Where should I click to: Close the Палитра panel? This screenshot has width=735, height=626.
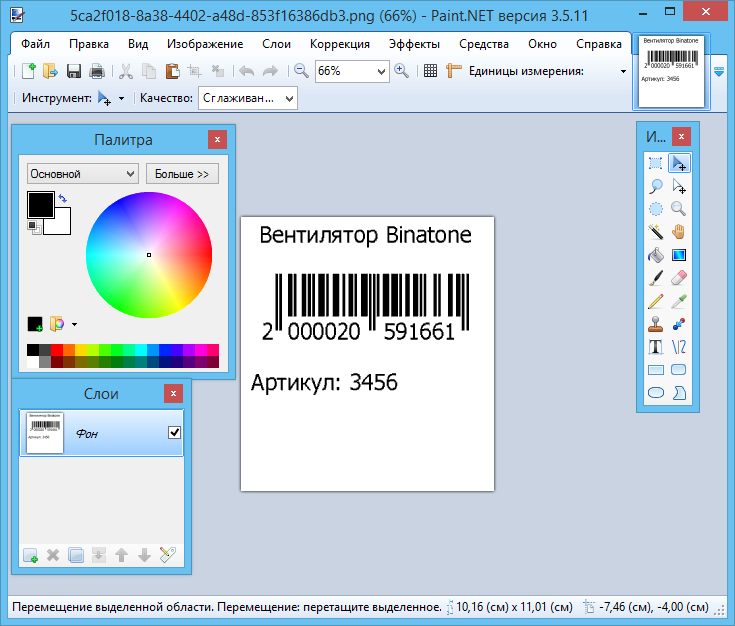click(x=217, y=139)
